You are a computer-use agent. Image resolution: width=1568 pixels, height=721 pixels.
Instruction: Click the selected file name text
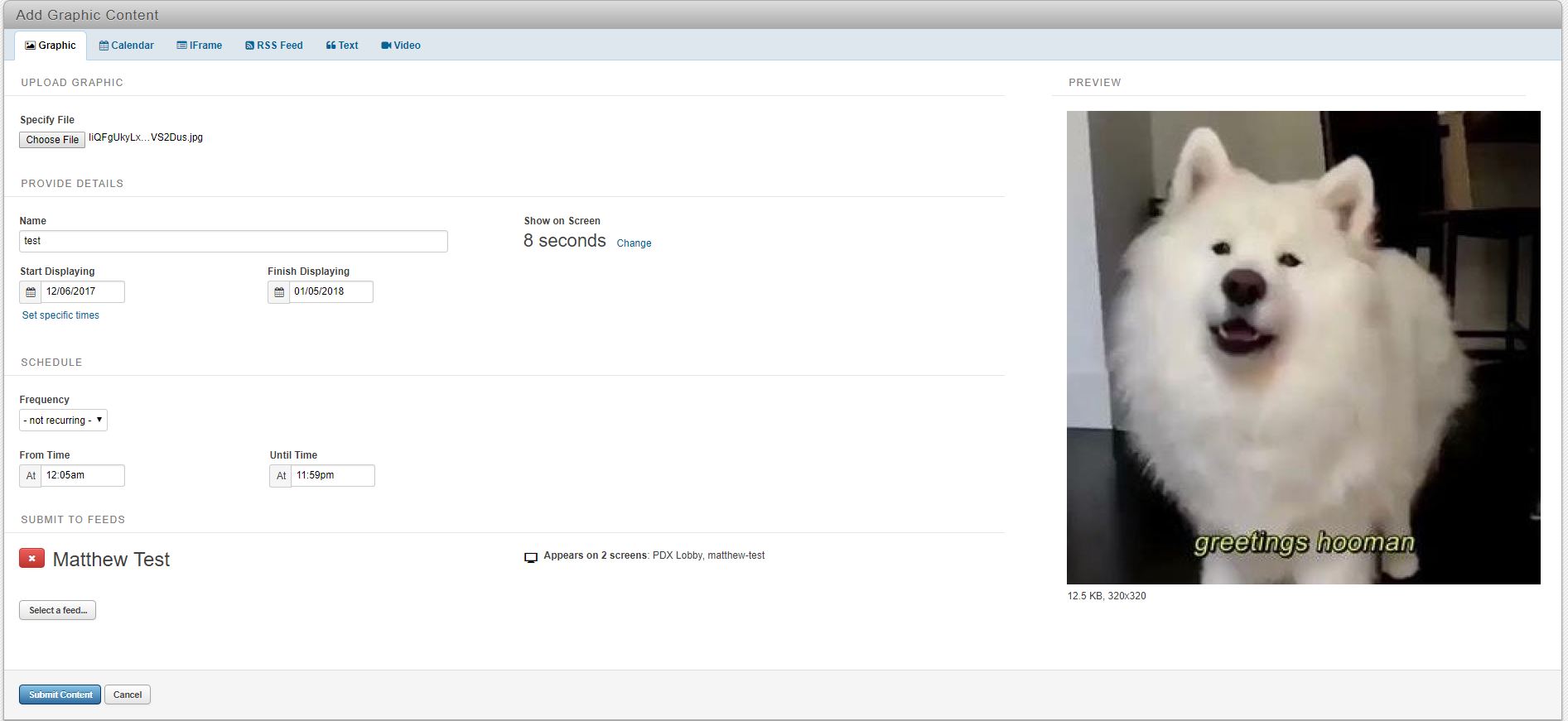click(x=146, y=137)
